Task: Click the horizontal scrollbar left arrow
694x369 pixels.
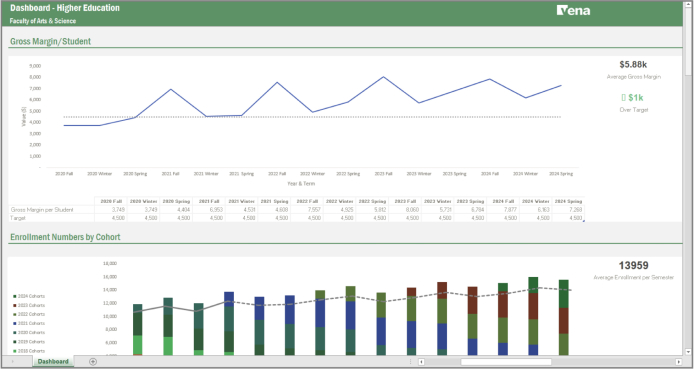Action: [x=421, y=362]
